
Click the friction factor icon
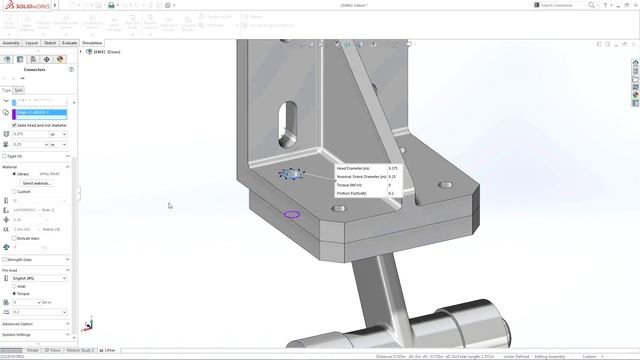coord(6,312)
